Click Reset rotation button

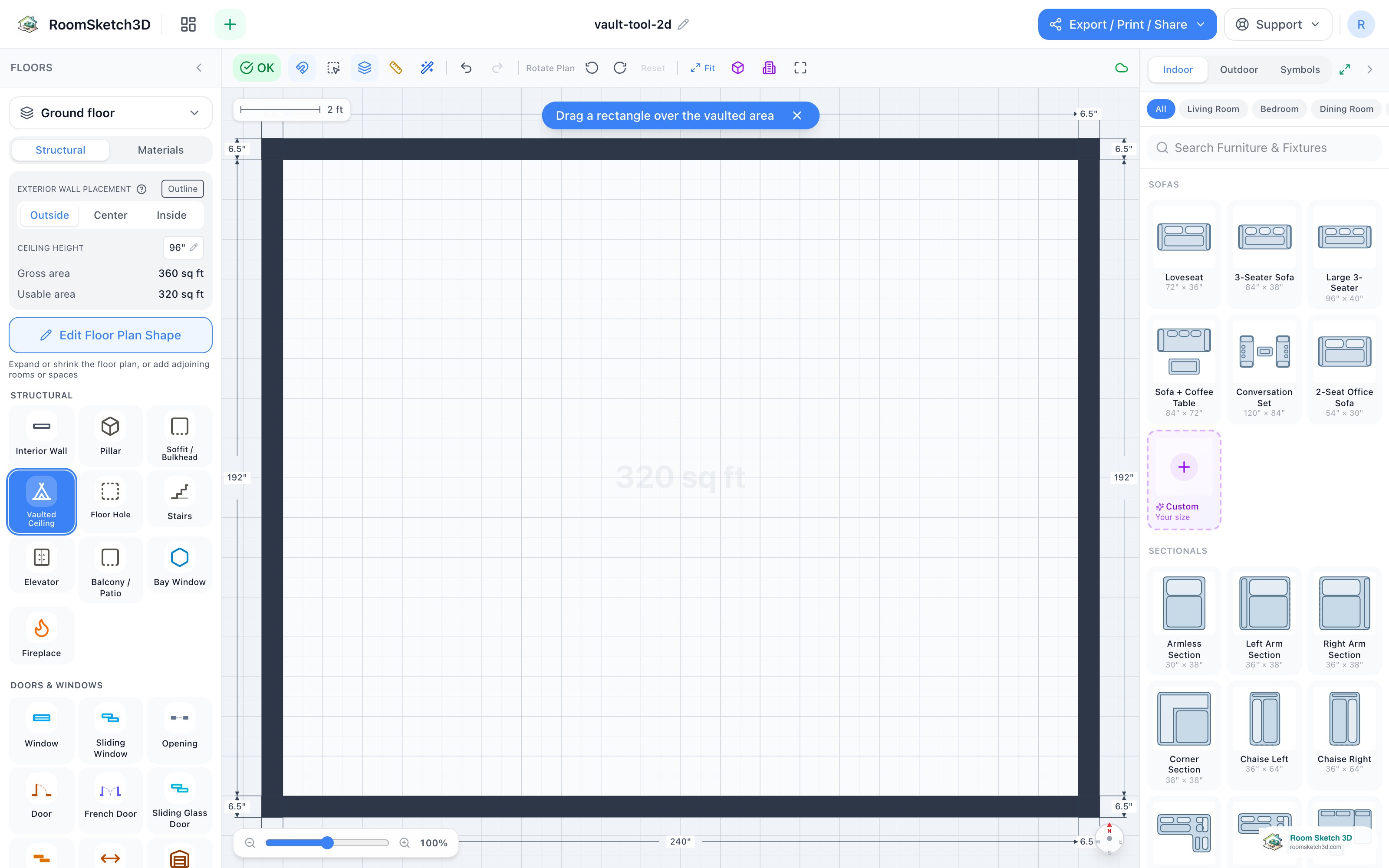click(652, 68)
